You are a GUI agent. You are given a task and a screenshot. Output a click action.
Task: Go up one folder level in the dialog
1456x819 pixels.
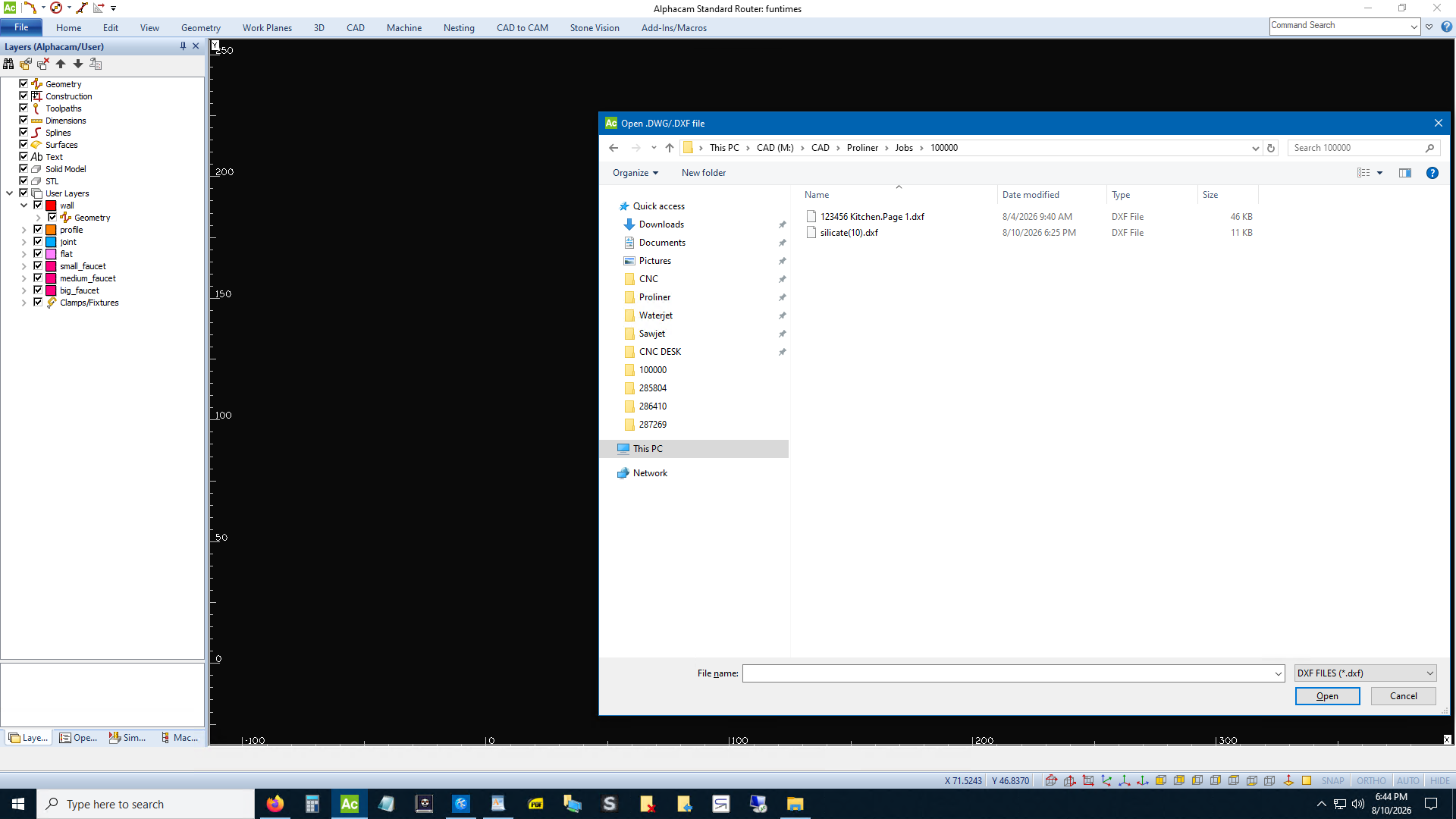click(x=669, y=148)
